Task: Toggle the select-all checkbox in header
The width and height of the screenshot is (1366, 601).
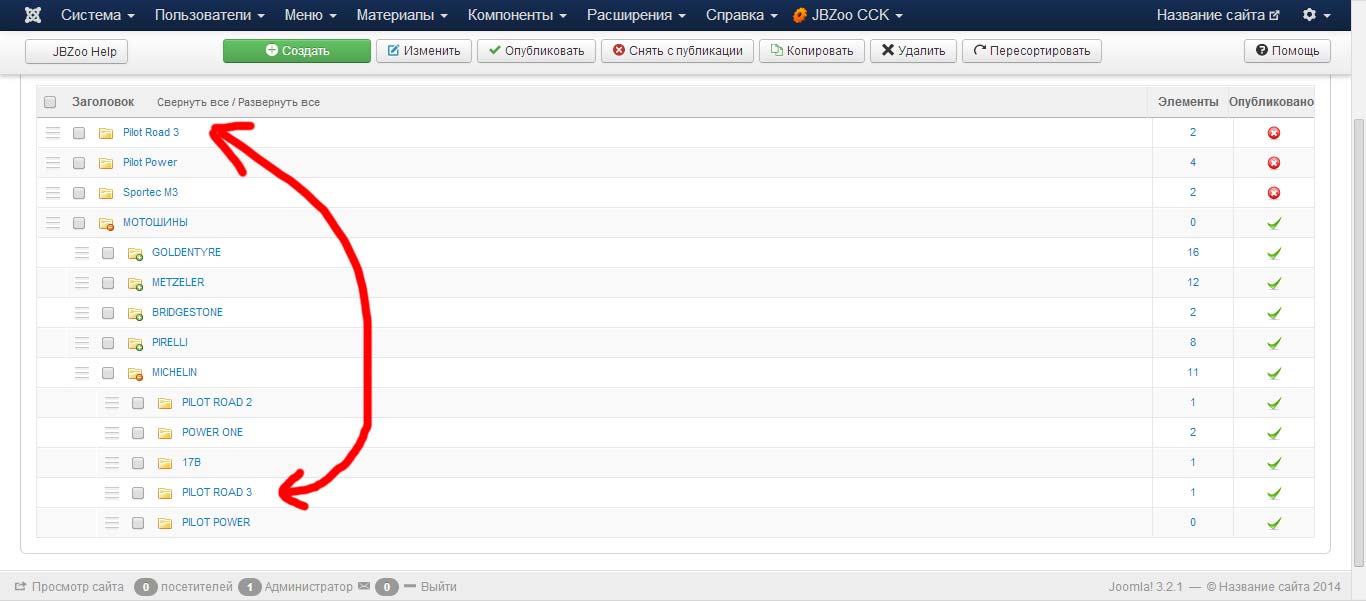Action: (x=50, y=102)
